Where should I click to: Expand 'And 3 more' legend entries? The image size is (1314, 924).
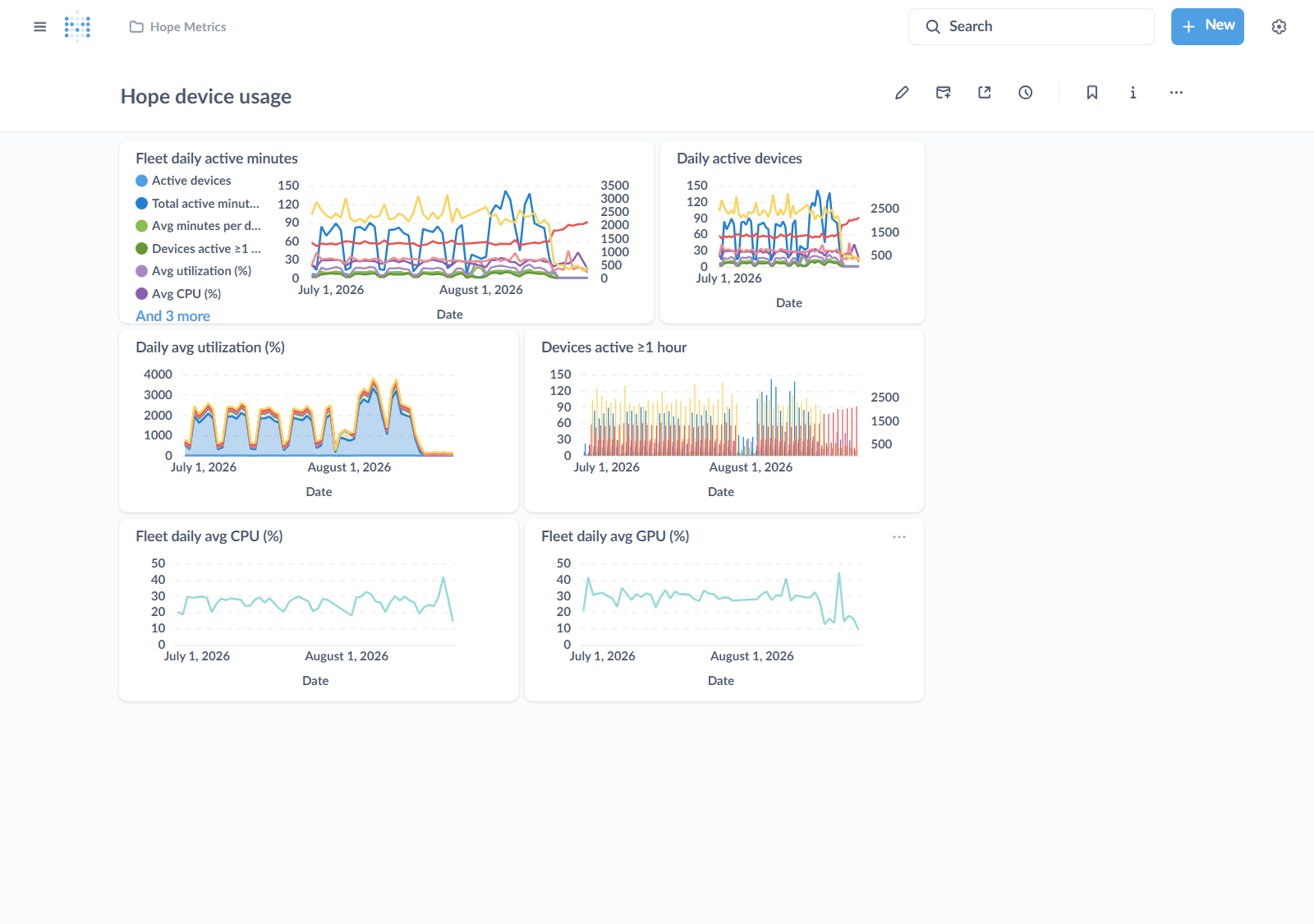click(172, 316)
